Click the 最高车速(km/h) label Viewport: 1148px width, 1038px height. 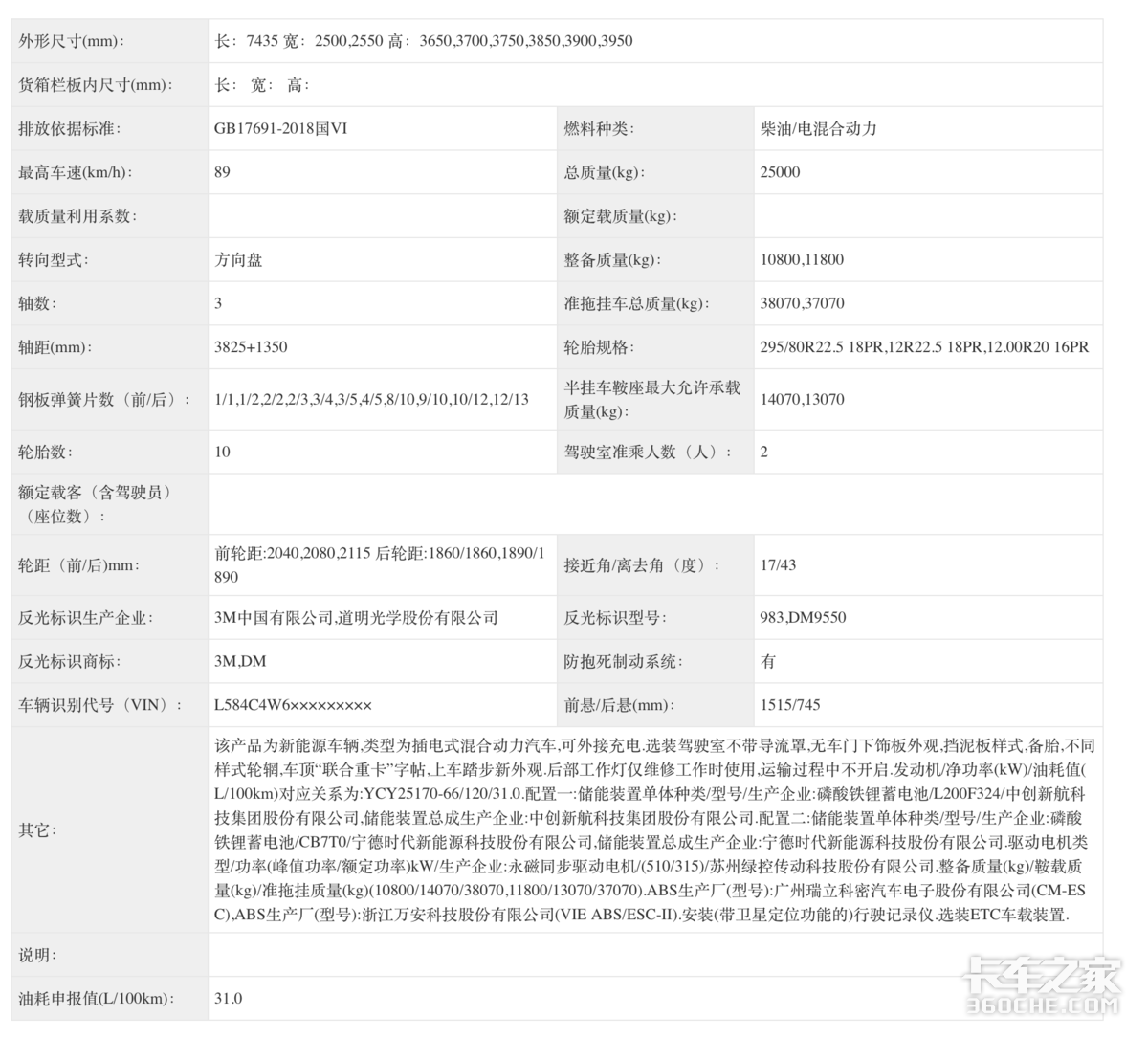point(76,172)
